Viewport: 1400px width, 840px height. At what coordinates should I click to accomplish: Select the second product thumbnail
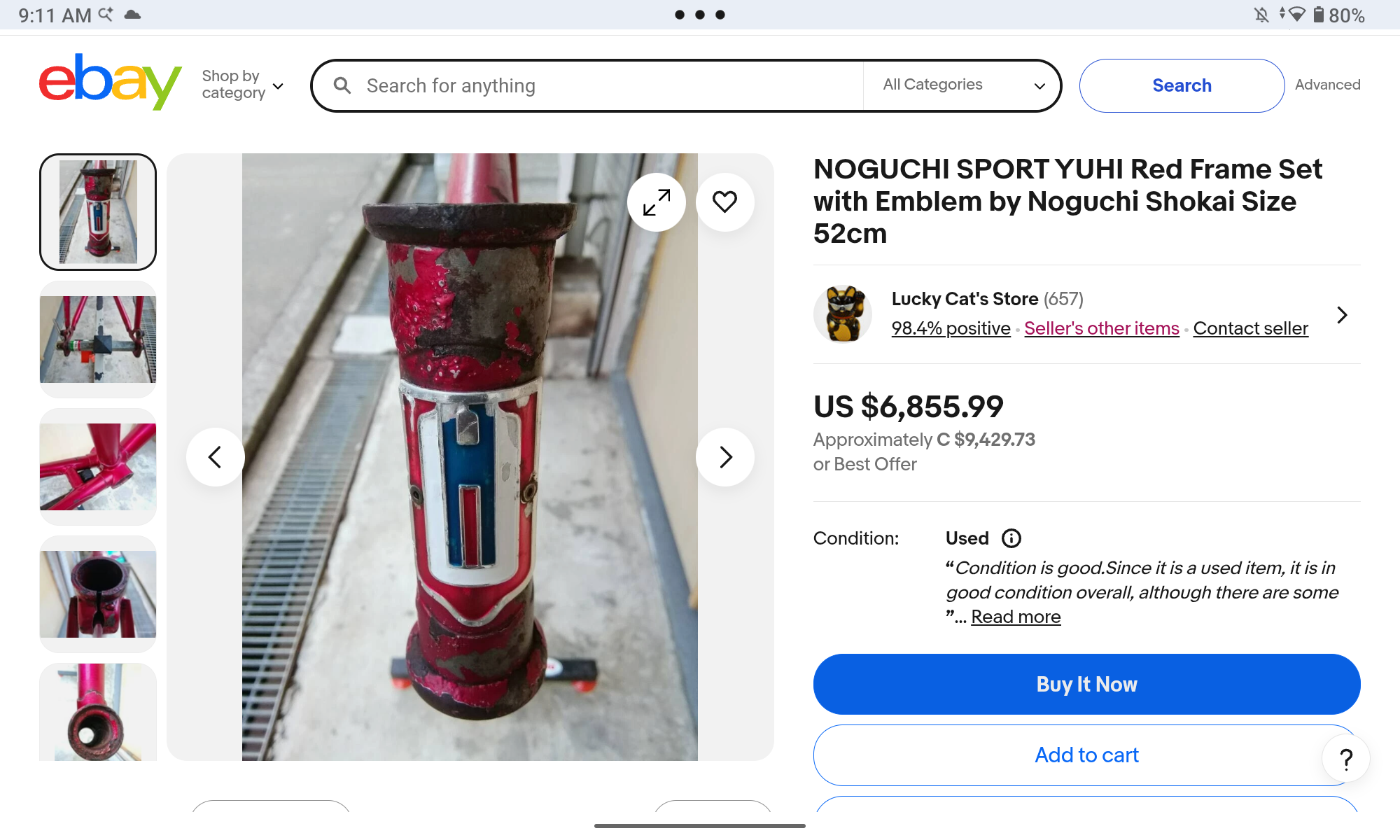(98, 339)
